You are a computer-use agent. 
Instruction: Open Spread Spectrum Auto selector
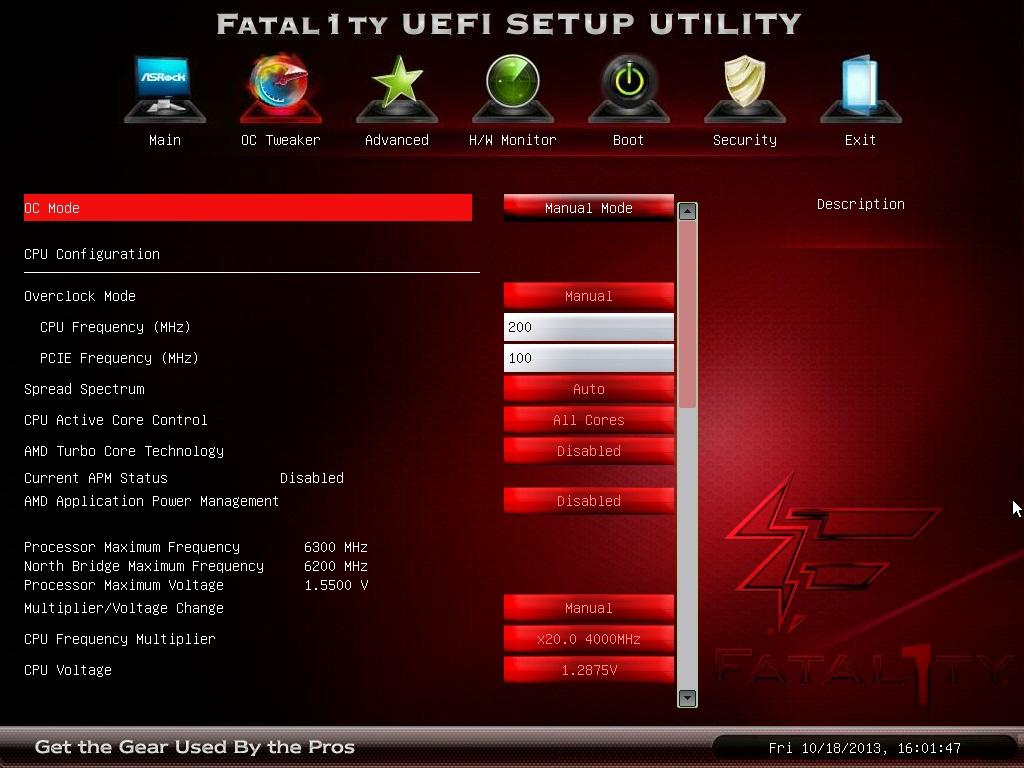(588, 389)
